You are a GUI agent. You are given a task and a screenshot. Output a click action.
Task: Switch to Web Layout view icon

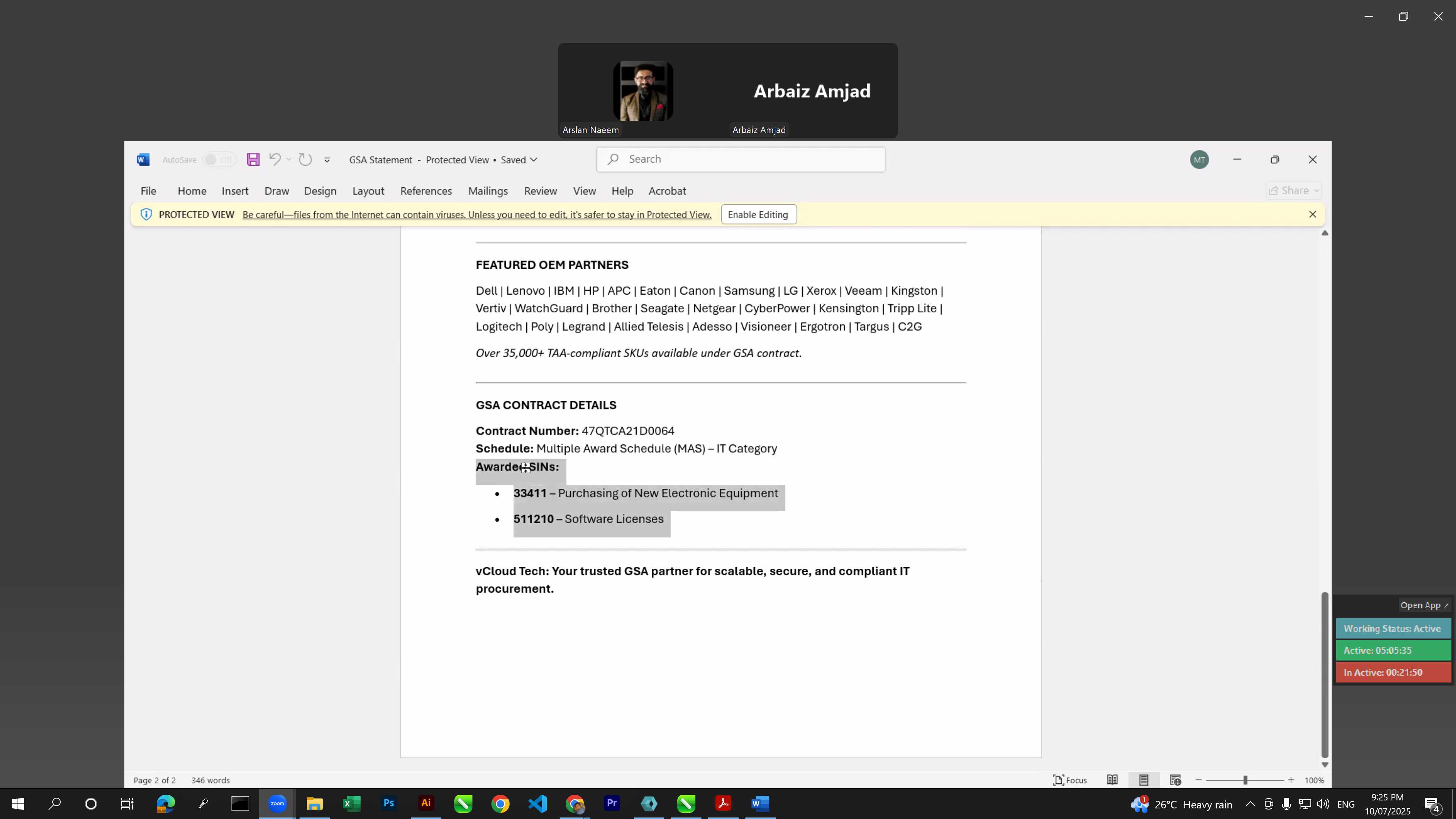pyautogui.click(x=1176, y=780)
